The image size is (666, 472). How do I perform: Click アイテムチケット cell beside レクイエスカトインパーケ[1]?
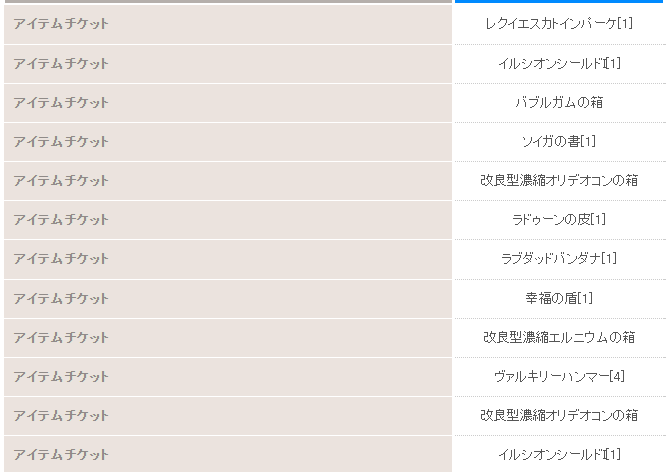tap(228, 24)
